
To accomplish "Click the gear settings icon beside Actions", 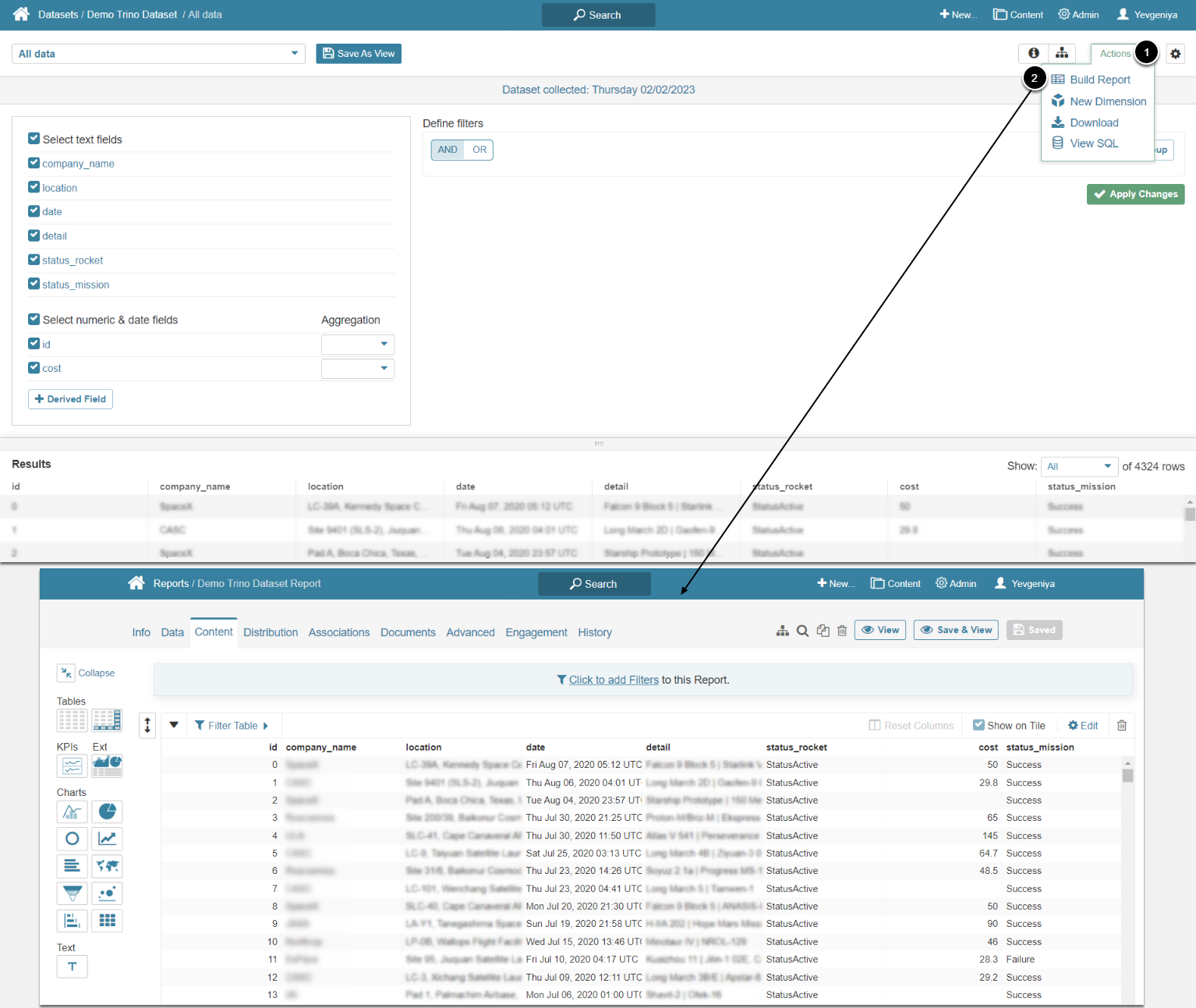I will [x=1175, y=54].
